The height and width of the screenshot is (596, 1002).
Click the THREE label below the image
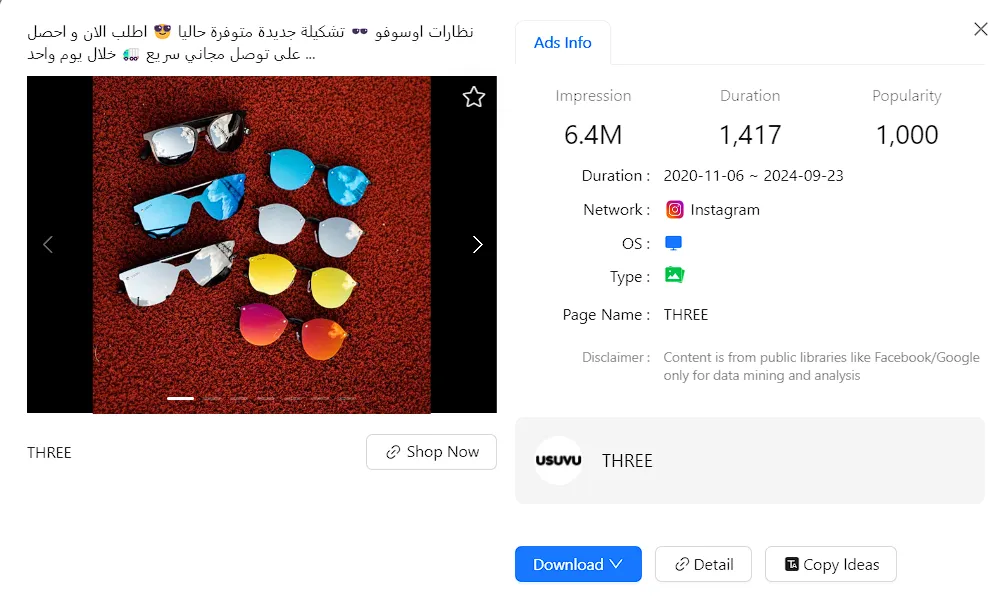[x=49, y=452]
